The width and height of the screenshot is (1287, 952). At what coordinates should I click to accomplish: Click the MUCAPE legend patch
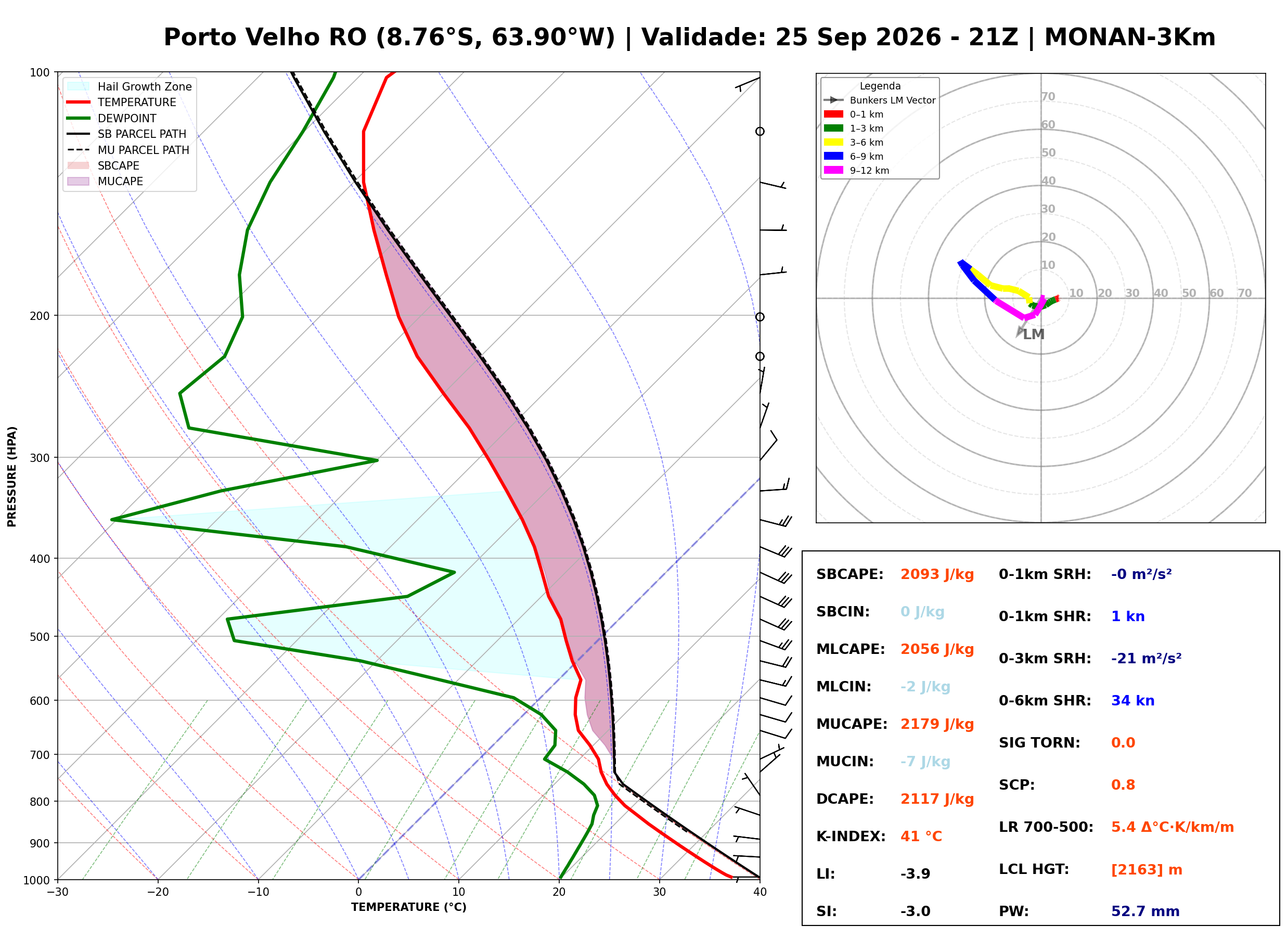(79, 181)
